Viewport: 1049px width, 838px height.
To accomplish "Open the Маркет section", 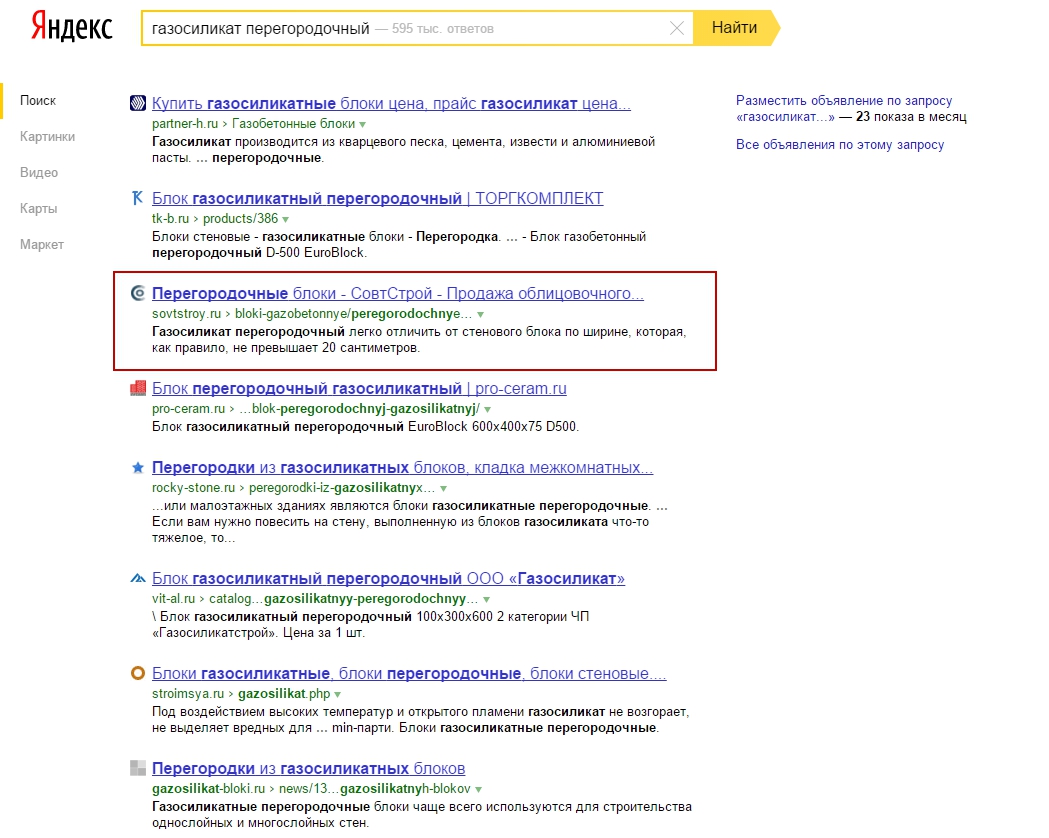I will [x=41, y=245].
